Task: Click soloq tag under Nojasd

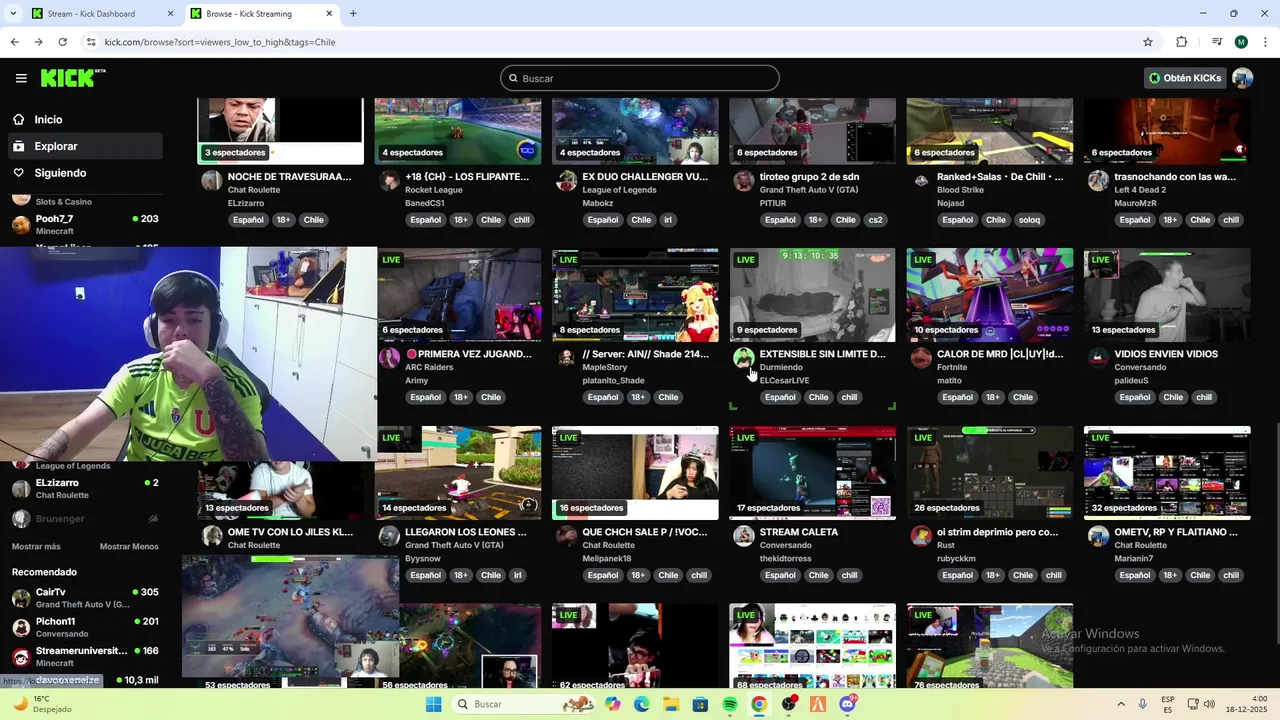Action: tap(1029, 220)
